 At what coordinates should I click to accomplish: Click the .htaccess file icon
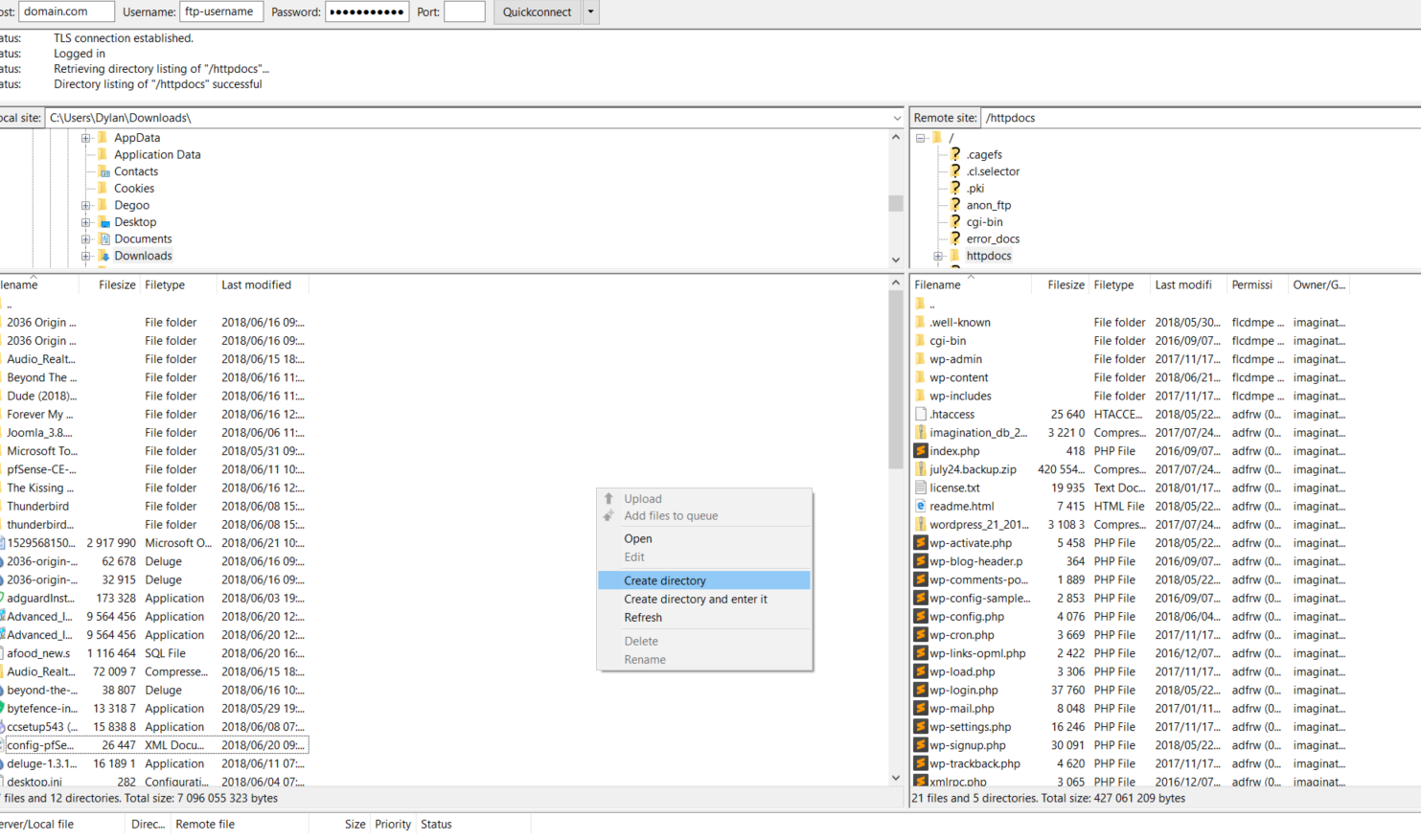click(x=921, y=415)
